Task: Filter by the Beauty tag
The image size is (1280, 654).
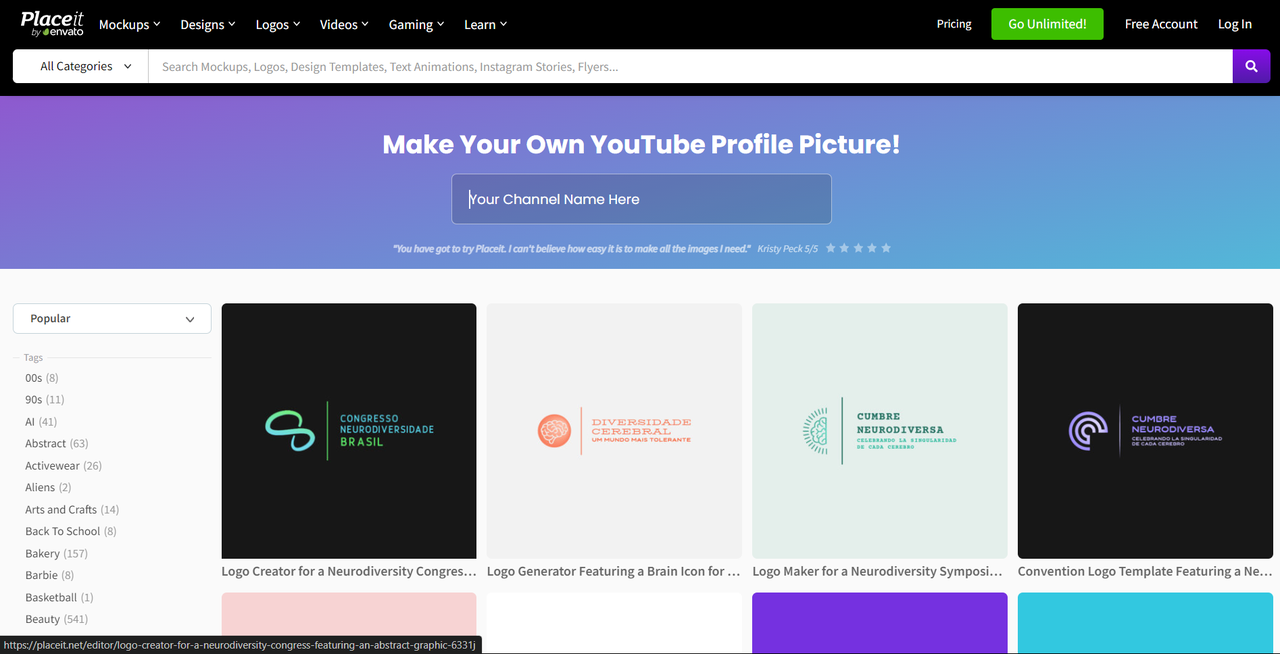Action: (x=57, y=619)
